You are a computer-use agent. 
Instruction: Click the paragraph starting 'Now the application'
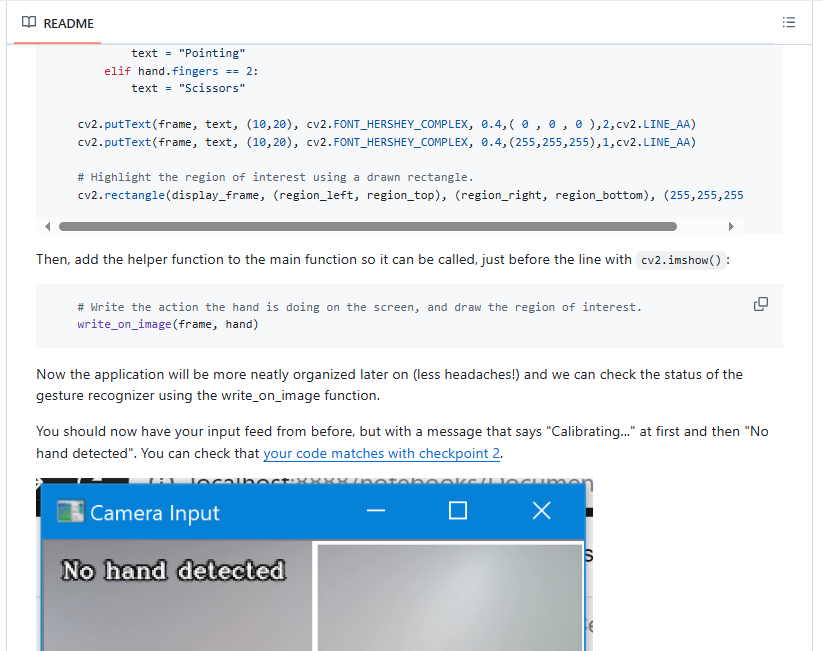coord(389,385)
